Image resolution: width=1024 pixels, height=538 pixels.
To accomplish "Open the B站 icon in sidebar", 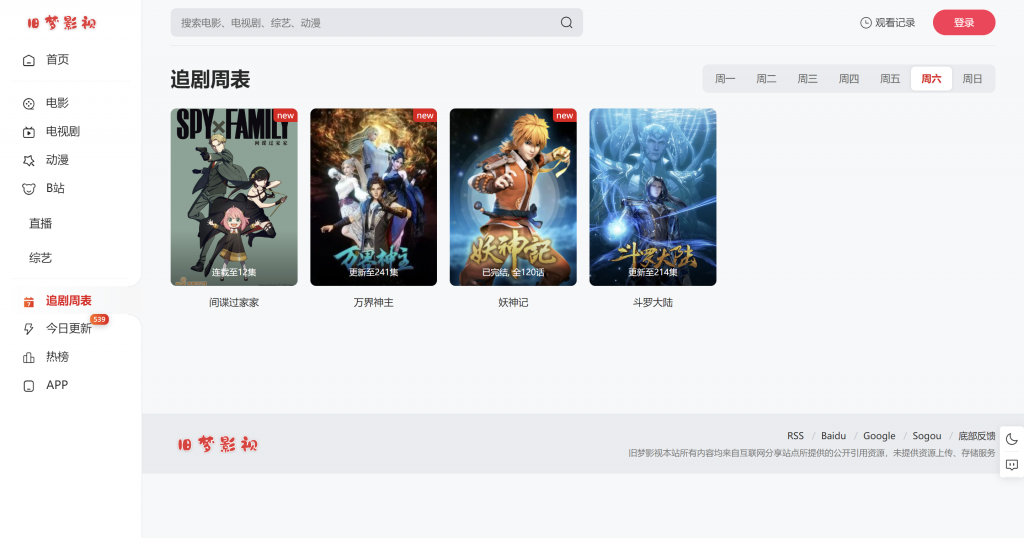I will (x=29, y=189).
